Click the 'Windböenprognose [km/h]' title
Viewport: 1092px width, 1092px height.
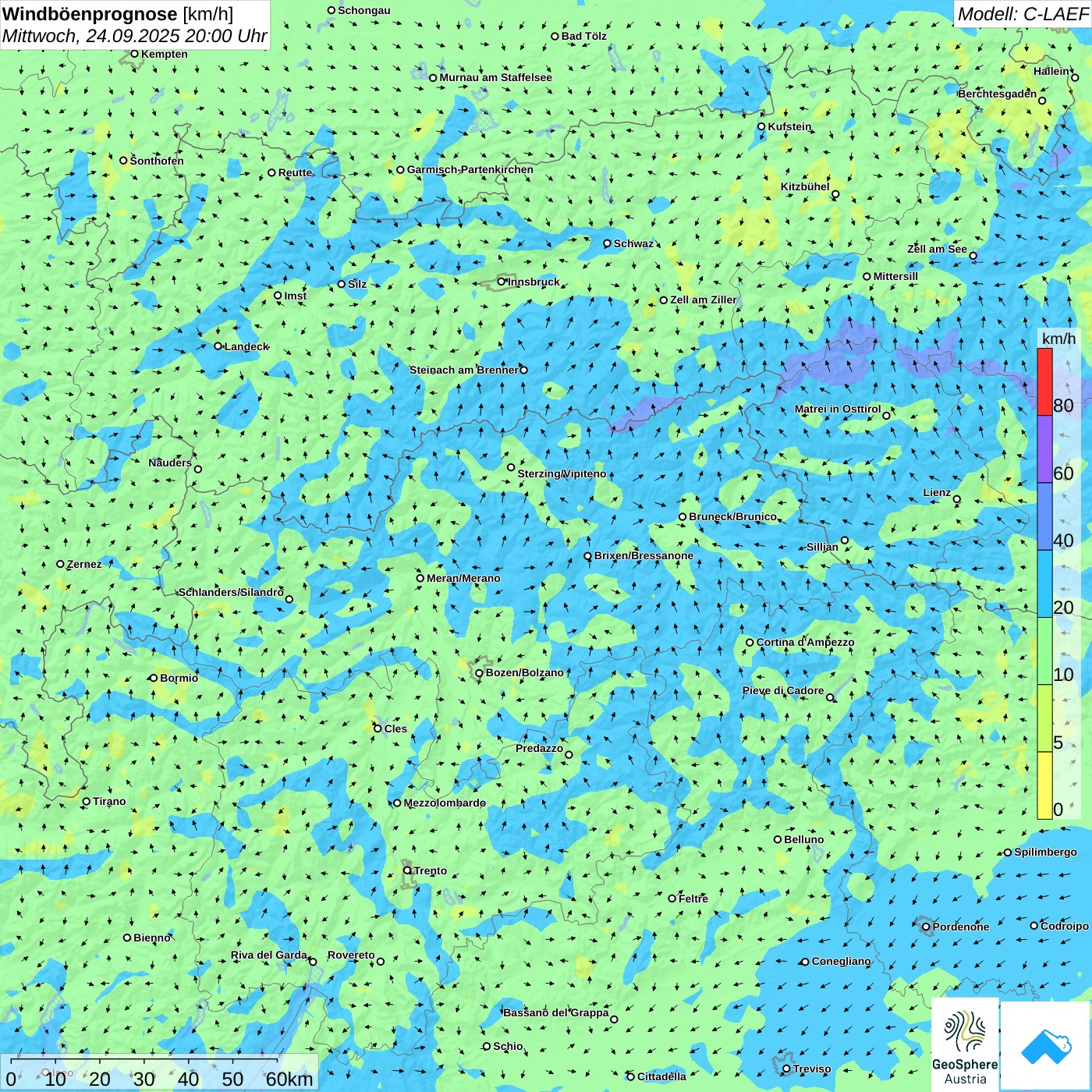point(118,14)
